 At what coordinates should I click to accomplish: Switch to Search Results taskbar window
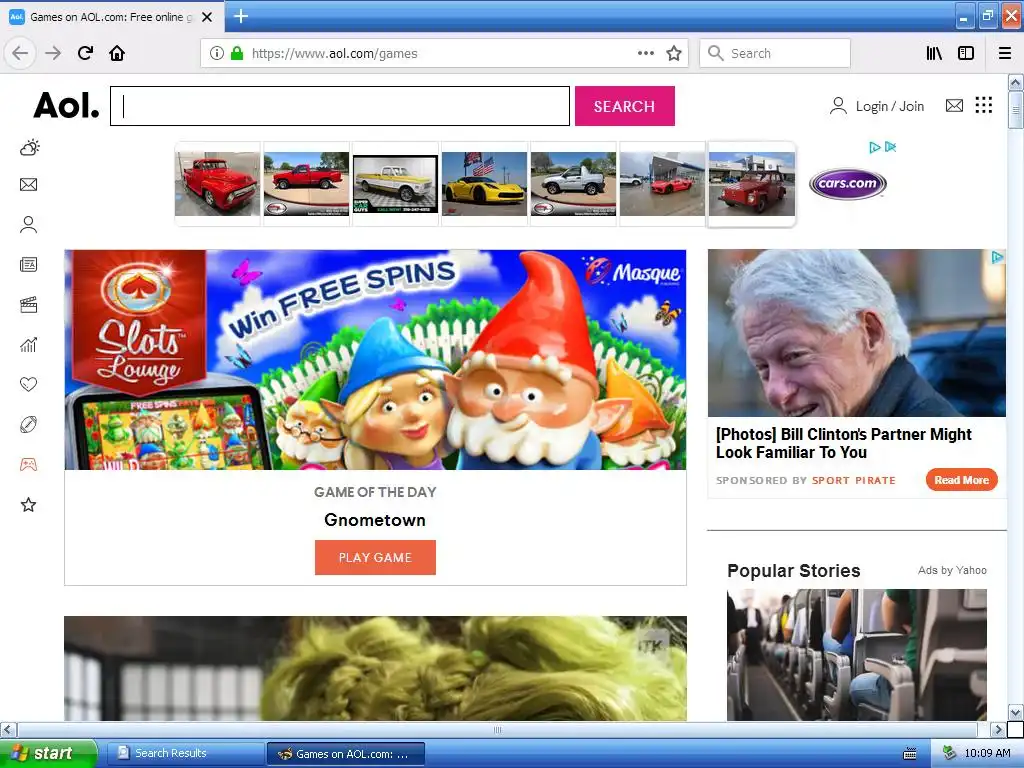pyautogui.click(x=185, y=753)
